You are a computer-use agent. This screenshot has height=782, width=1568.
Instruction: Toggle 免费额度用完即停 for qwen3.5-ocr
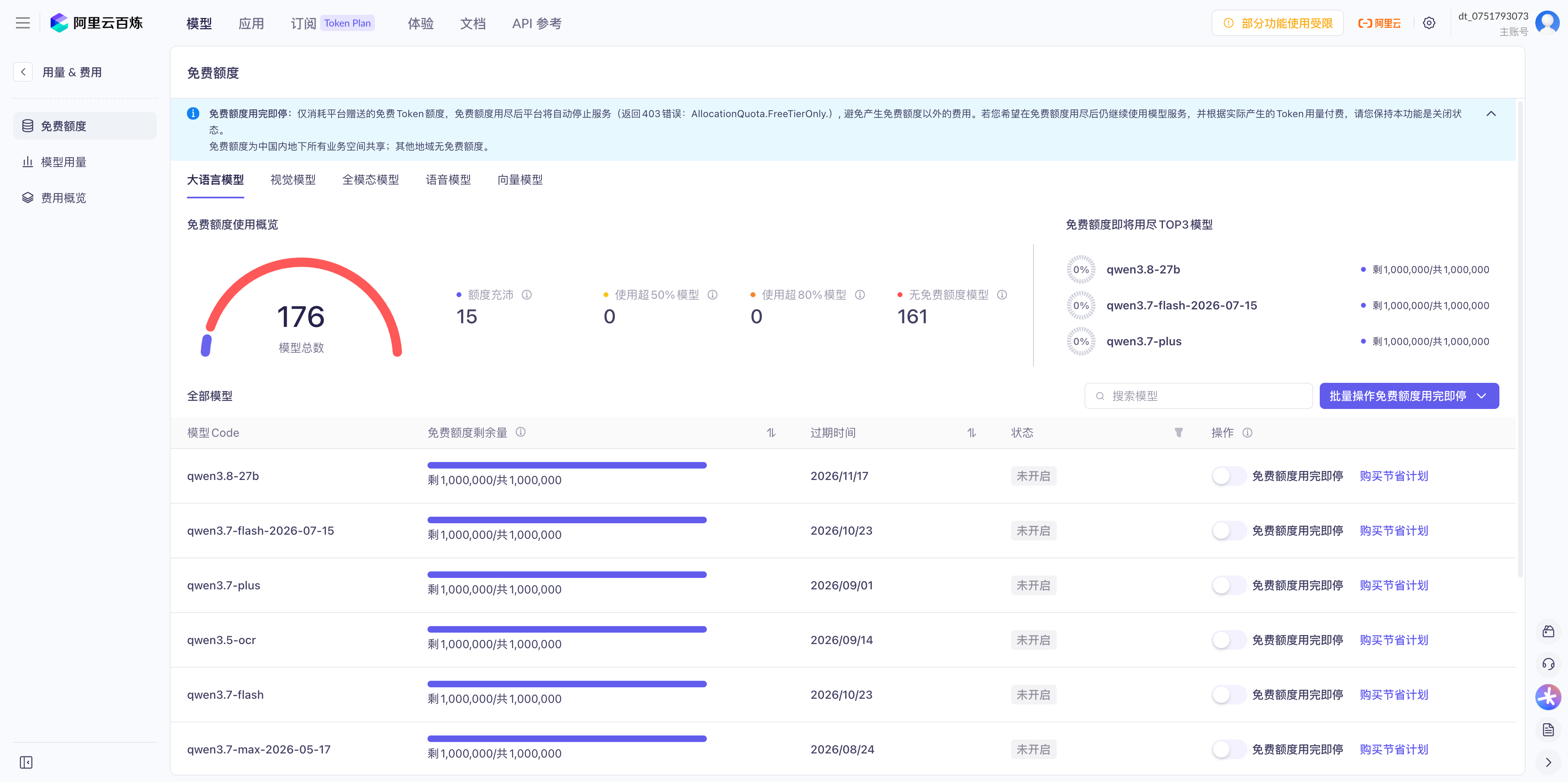pyautogui.click(x=1228, y=640)
